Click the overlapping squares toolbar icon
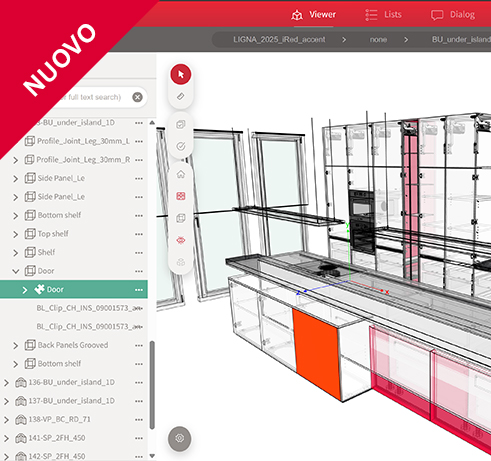Image resolution: width=491 pixels, height=461 pixels. pyautogui.click(x=181, y=124)
